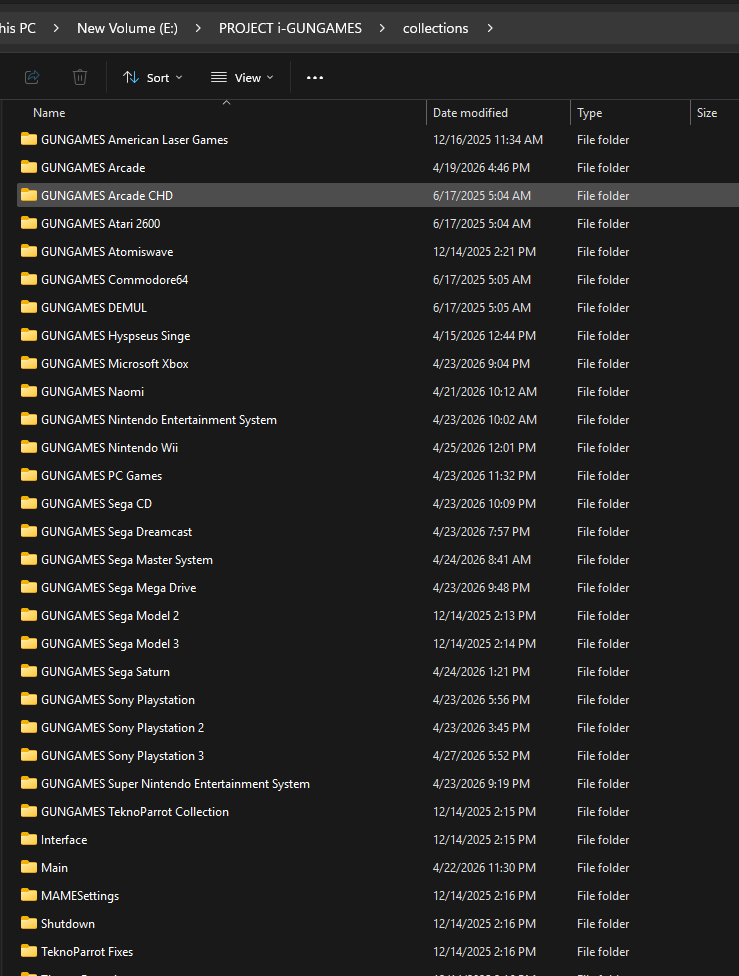Screen dimensions: 739x976
Task: Expand chevron after collections breadcrumb
Action: point(490,29)
